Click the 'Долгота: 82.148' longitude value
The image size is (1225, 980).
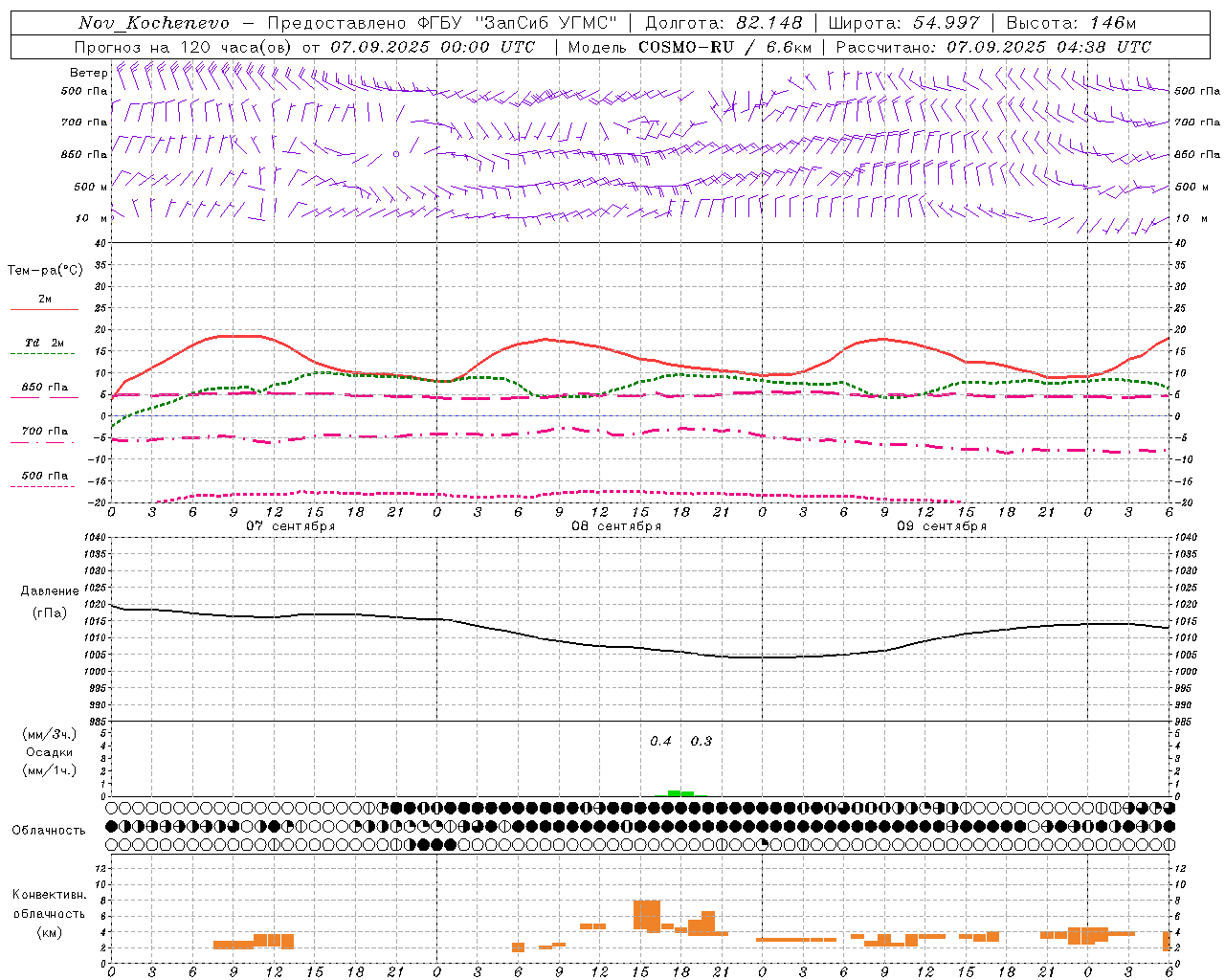724,23
